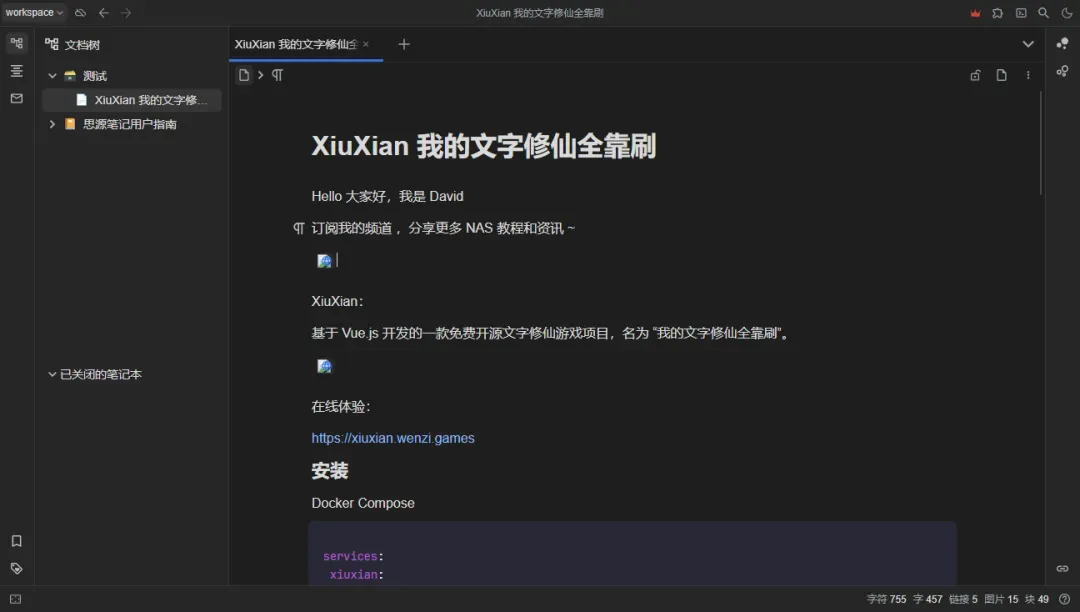Viewport: 1080px width, 612px height.
Task: Expand the 思源笔记用户指南 notebook
Action: pyautogui.click(x=52, y=124)
